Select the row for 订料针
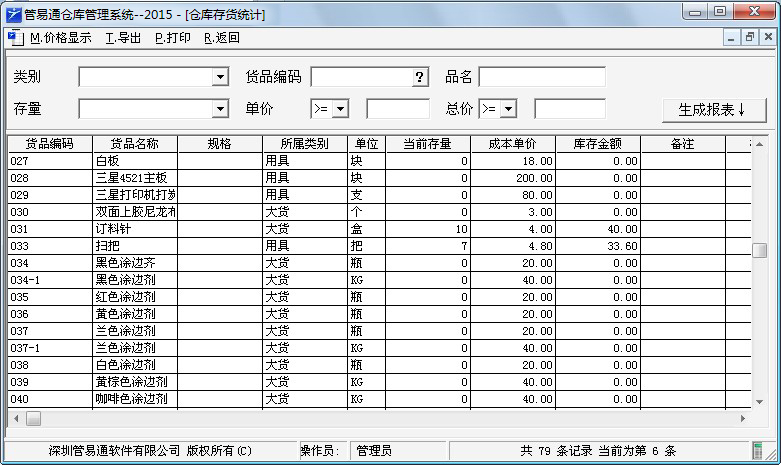This screenshot has height=465, width=781. (x=135, y=229)
